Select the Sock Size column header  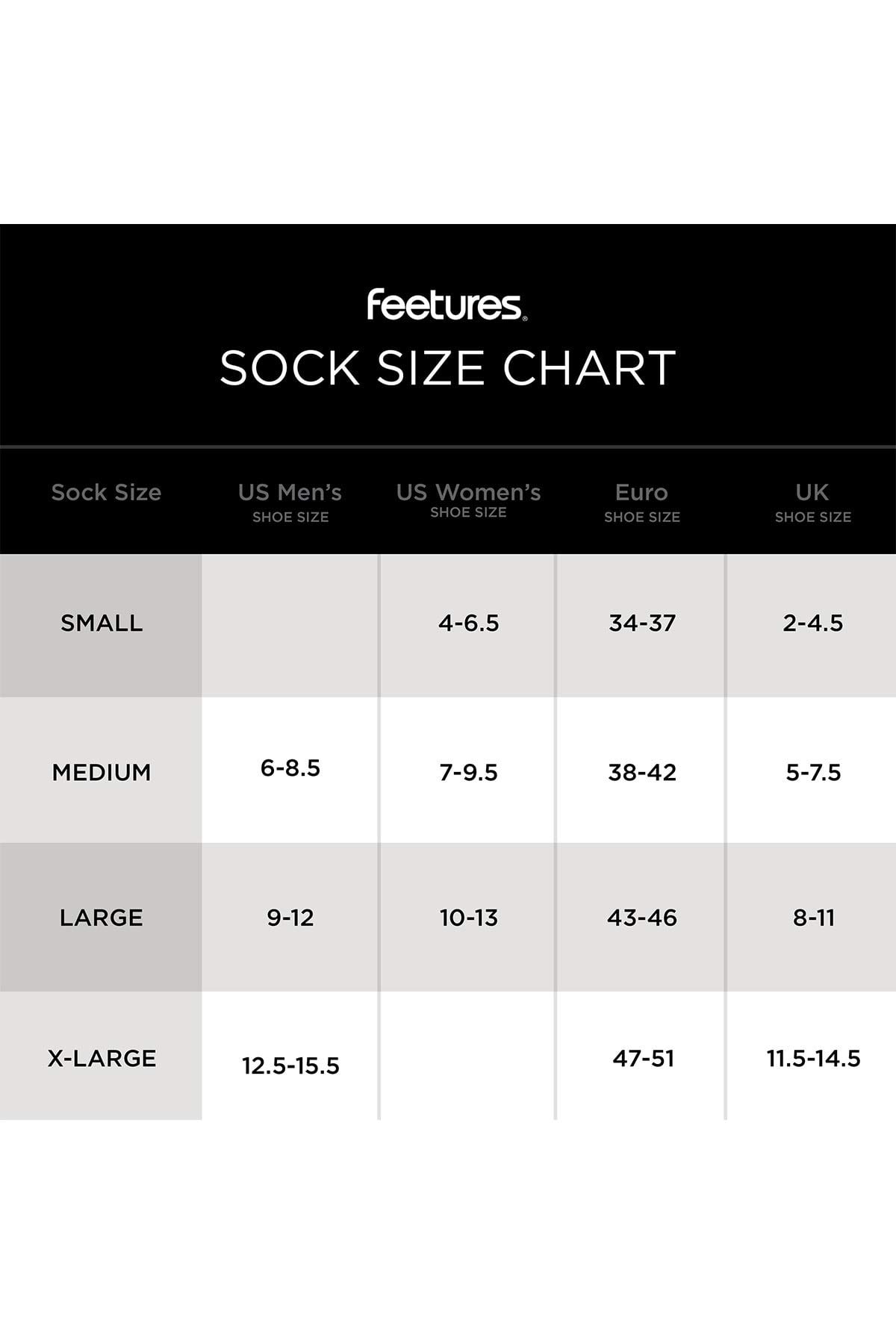tap(106, 493)
